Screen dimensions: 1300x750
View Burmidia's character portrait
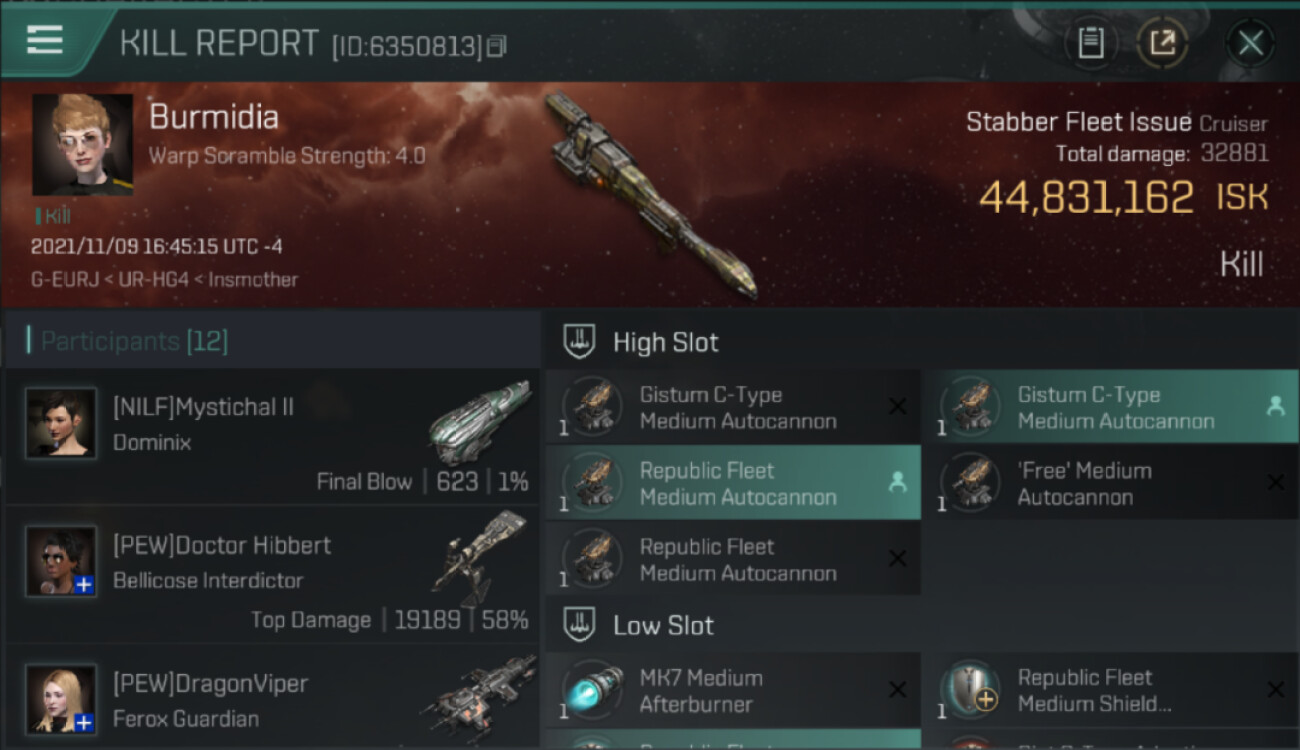(82, 145)
